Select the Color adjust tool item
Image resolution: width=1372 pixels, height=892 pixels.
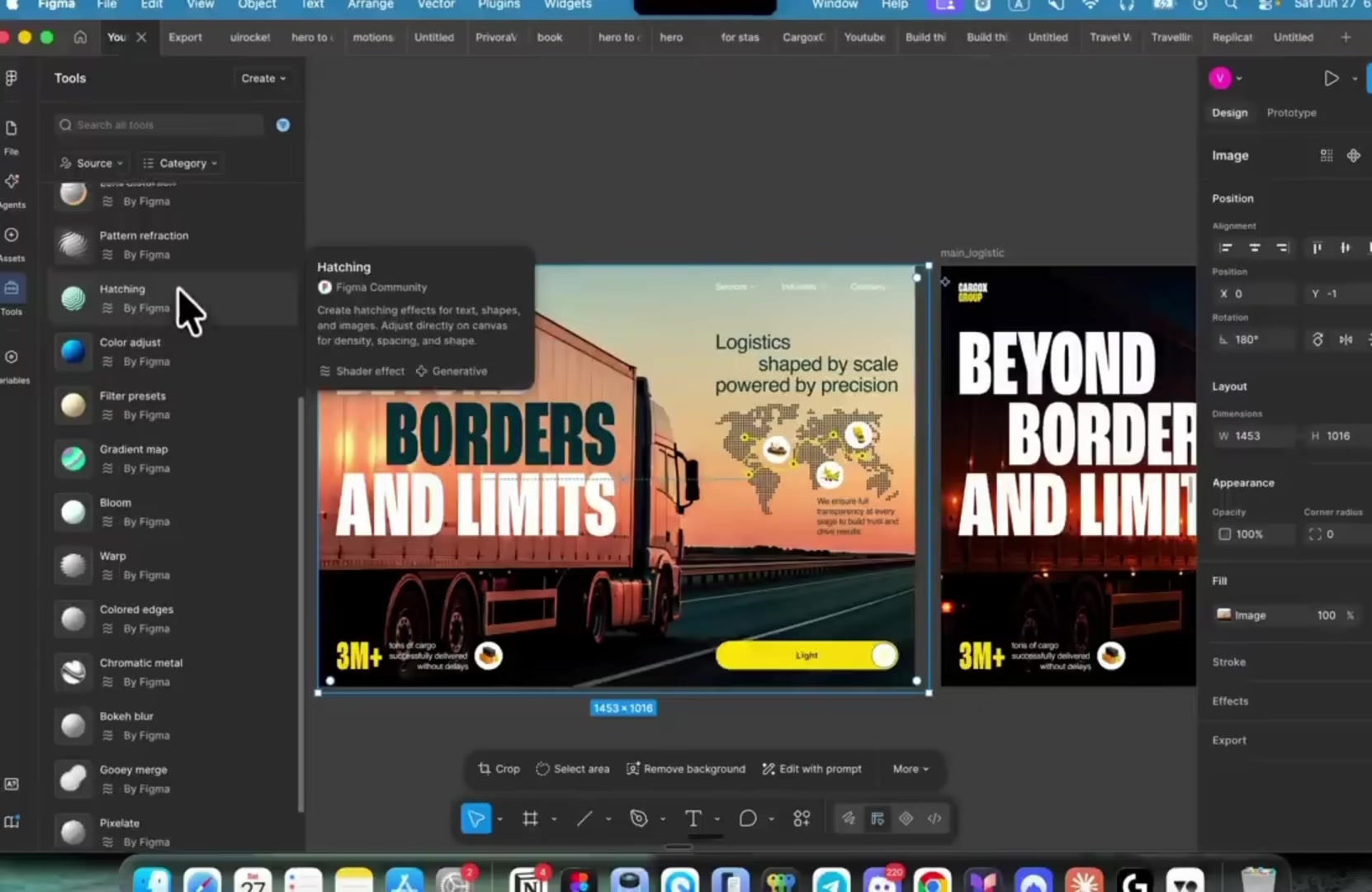click(x=173, y=352)
